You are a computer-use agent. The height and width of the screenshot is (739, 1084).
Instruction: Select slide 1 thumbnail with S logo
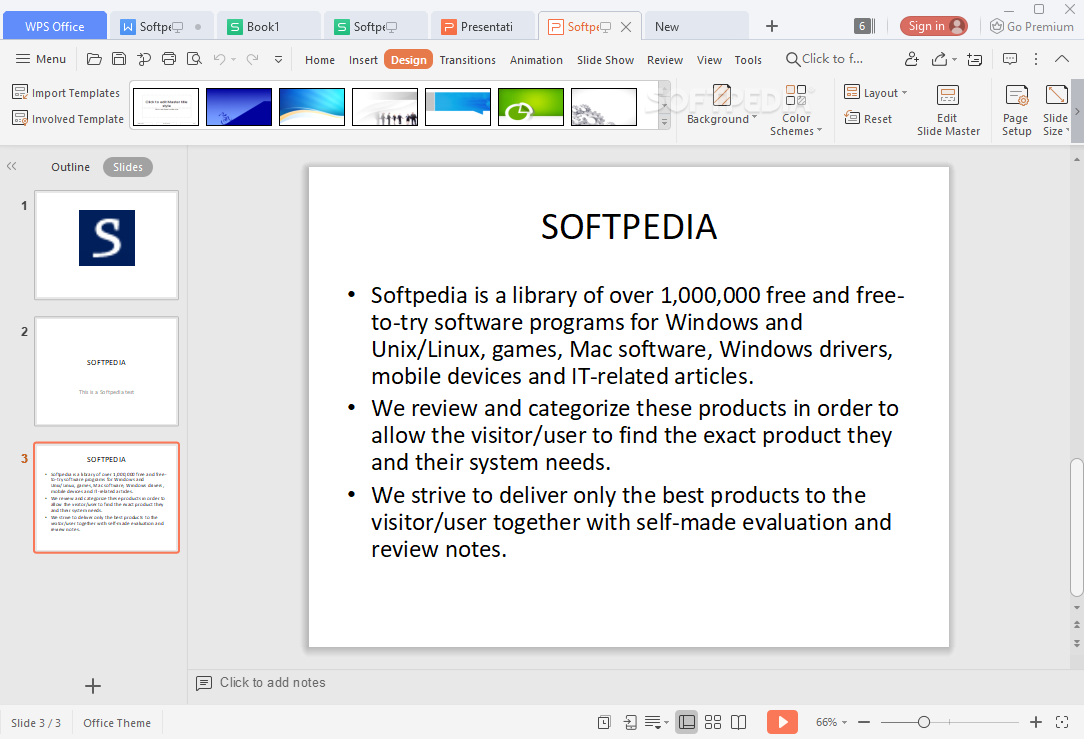pyautogui.click(x=106, y=245)
